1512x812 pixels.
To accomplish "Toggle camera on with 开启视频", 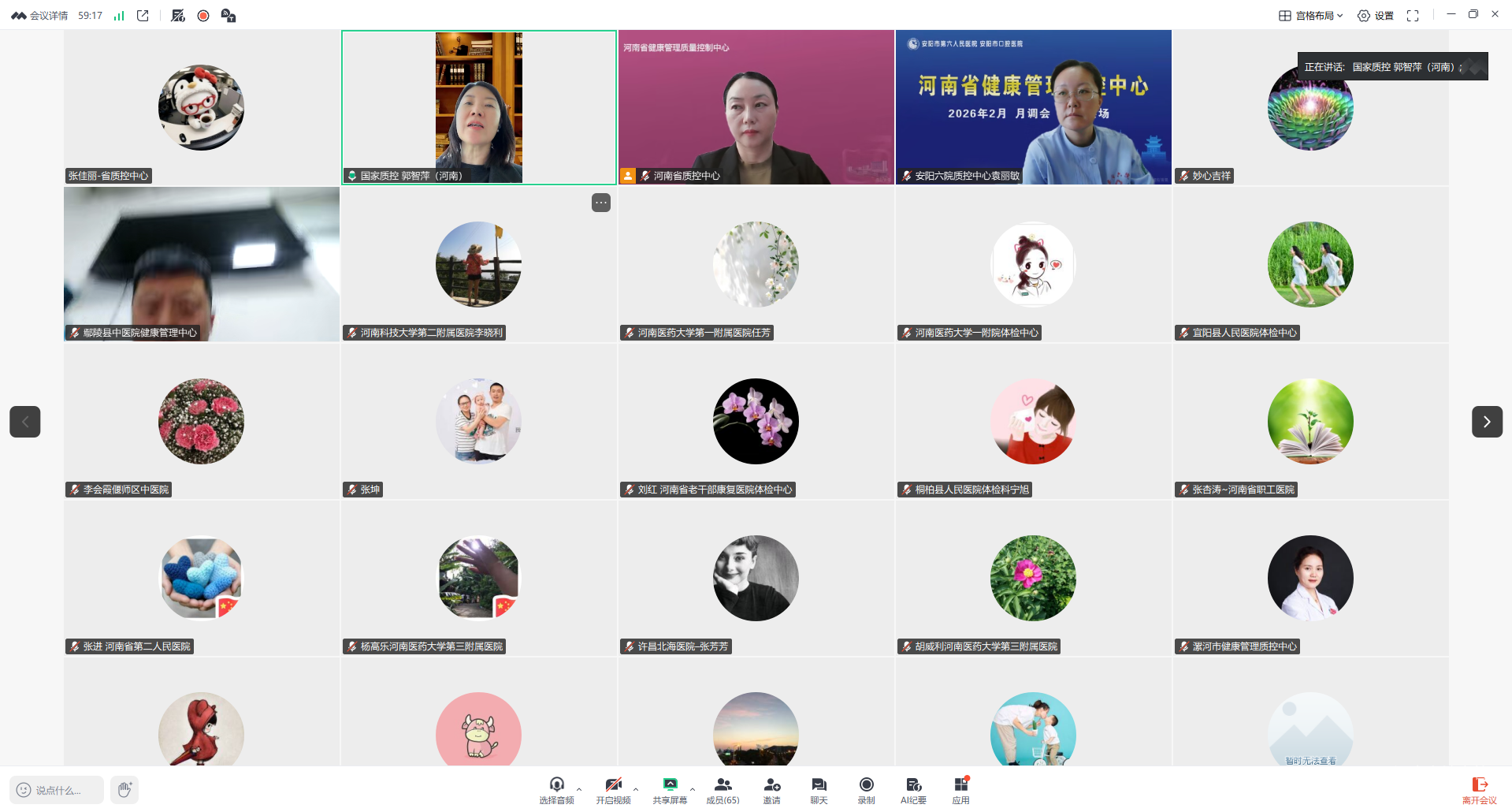I will pyautogui.click(x=614, y=789).
